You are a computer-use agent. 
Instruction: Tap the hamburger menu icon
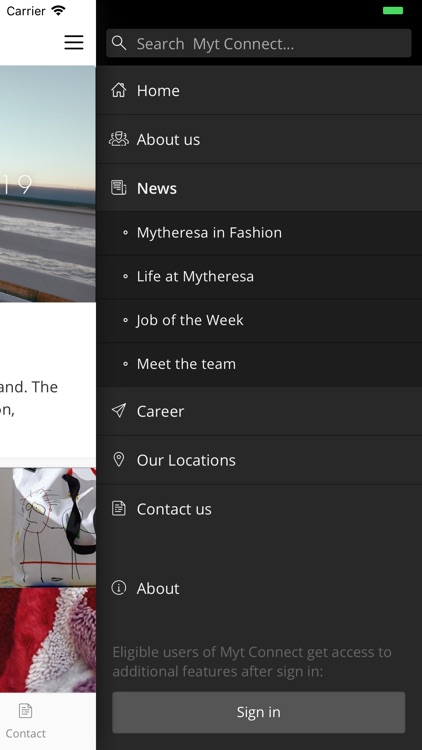(x=74, y=42)
